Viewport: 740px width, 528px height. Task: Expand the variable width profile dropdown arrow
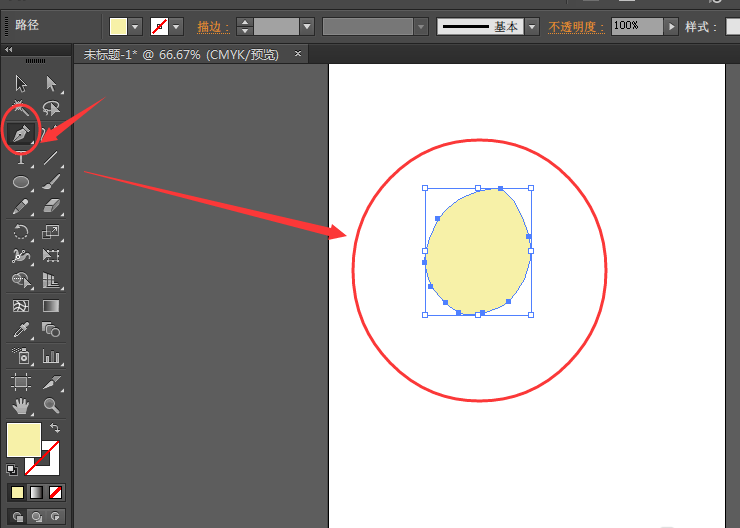pos(421,26)
